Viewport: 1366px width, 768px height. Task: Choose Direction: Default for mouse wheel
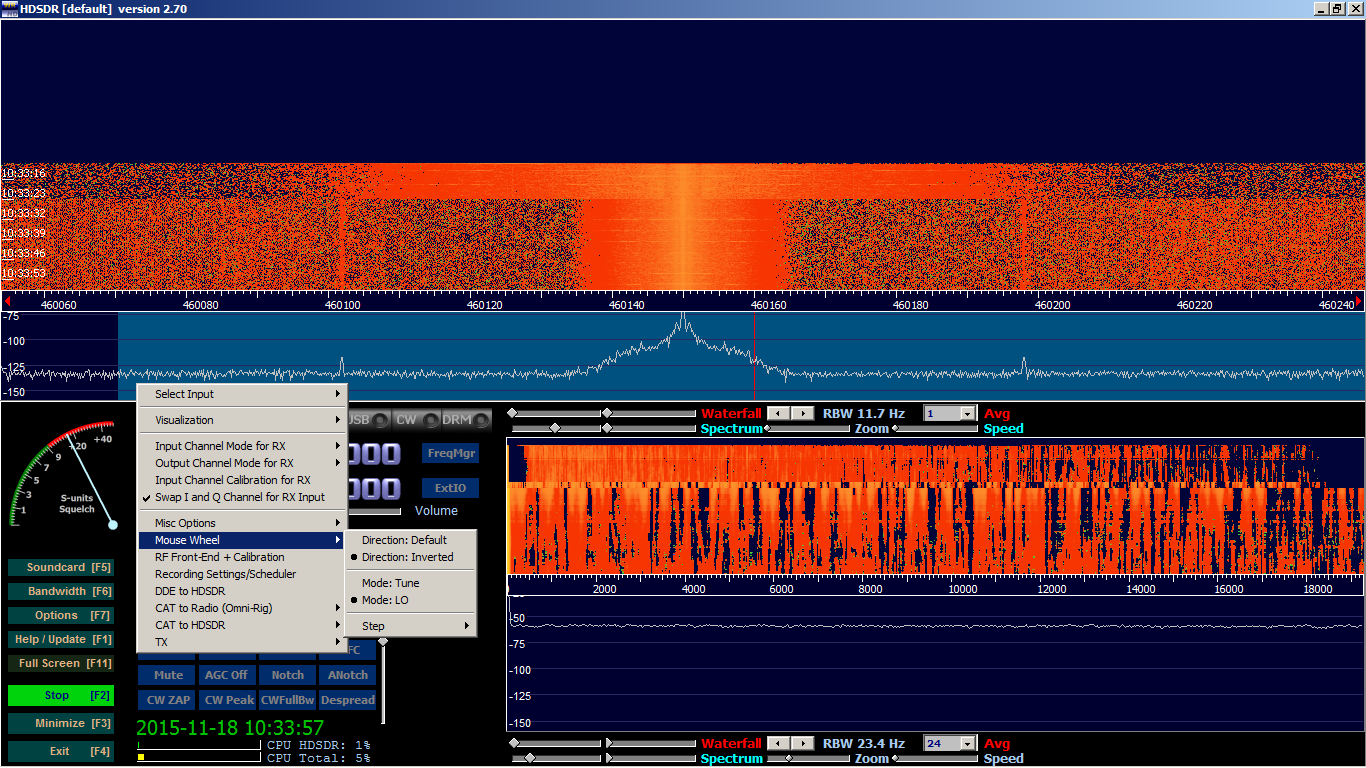coord(411,540)
